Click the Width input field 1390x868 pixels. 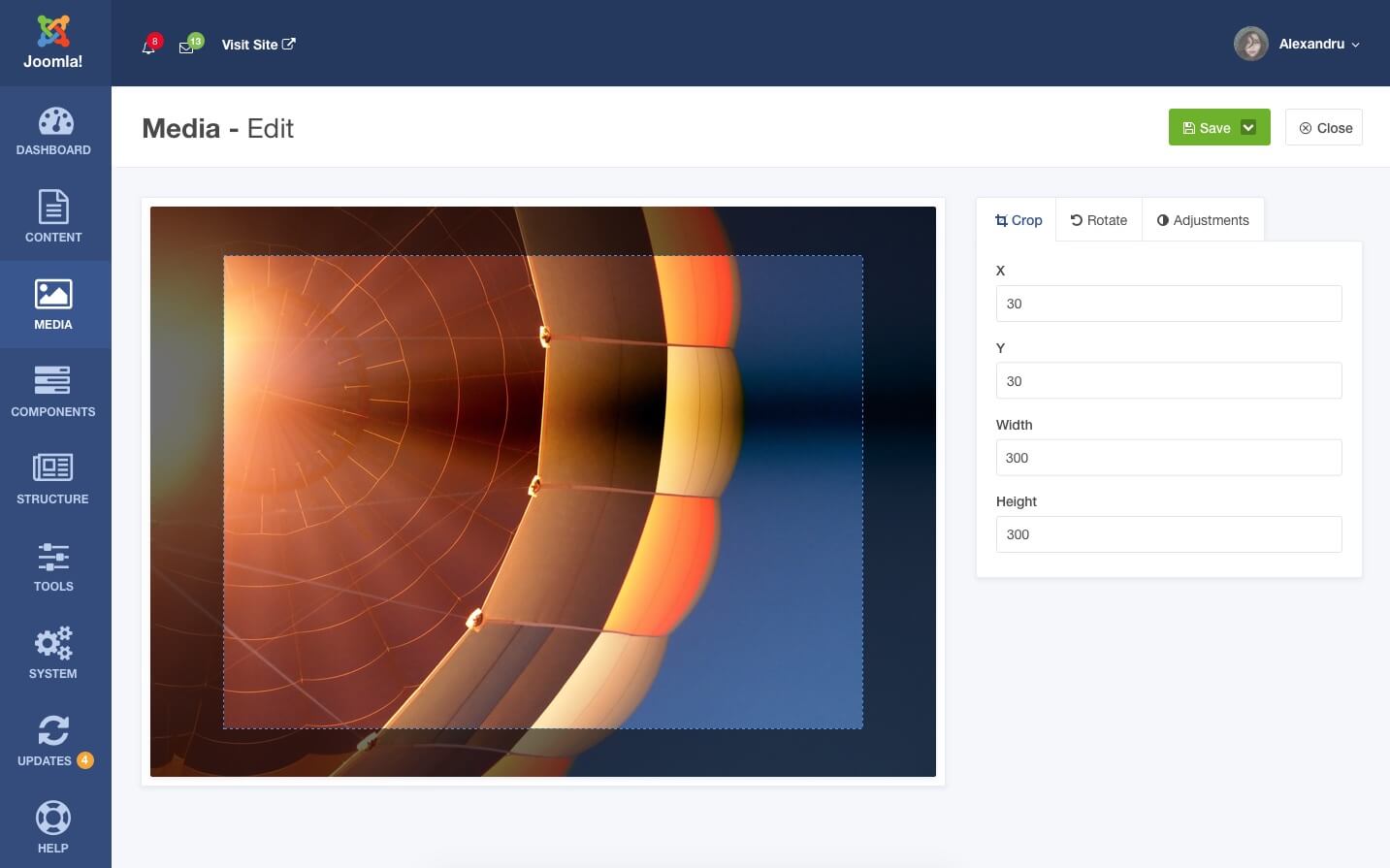(x=1168, y=458)
